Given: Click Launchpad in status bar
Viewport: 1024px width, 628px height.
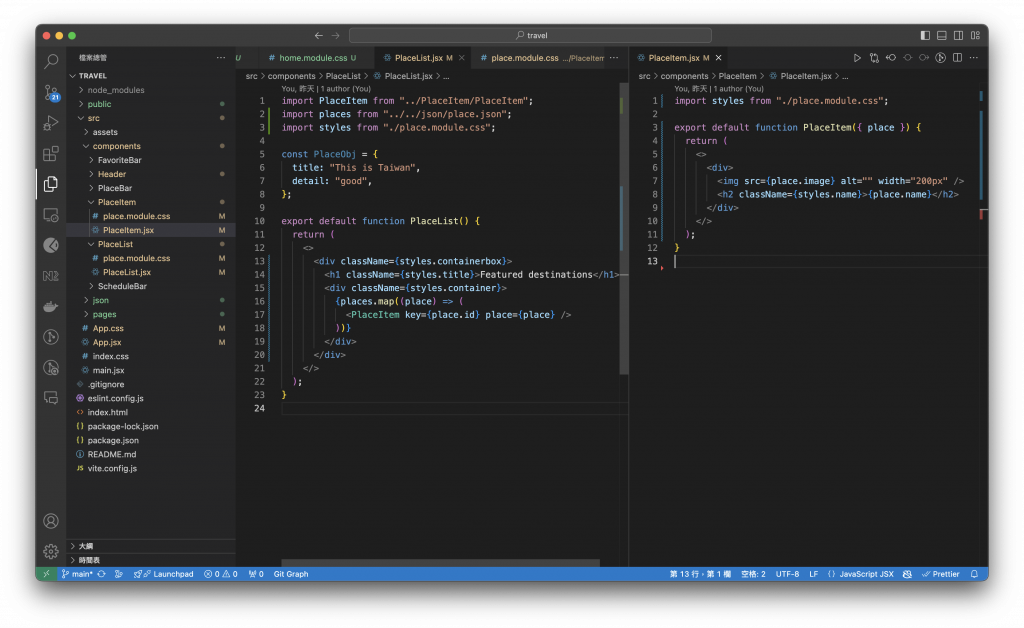Looking at the screenshot, I should pos(164,574).
